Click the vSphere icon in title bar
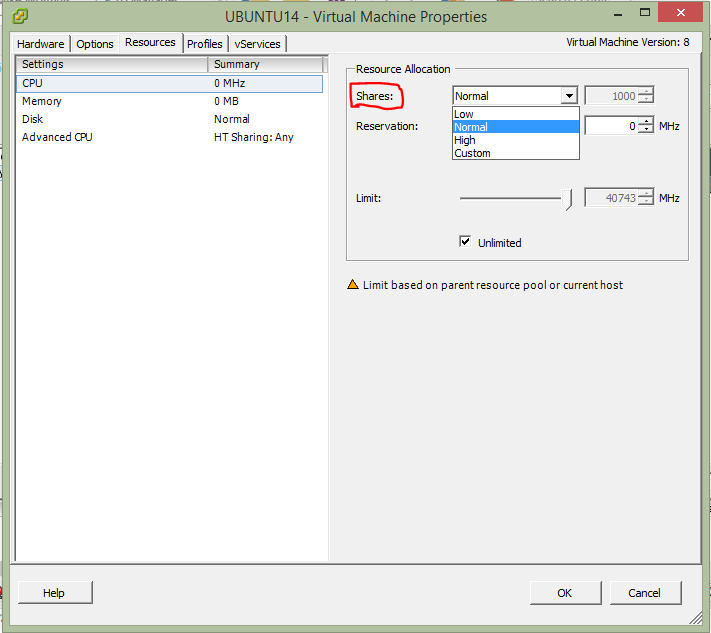Image resolution: width=711 pixels, height=633 pixels. 20,16
